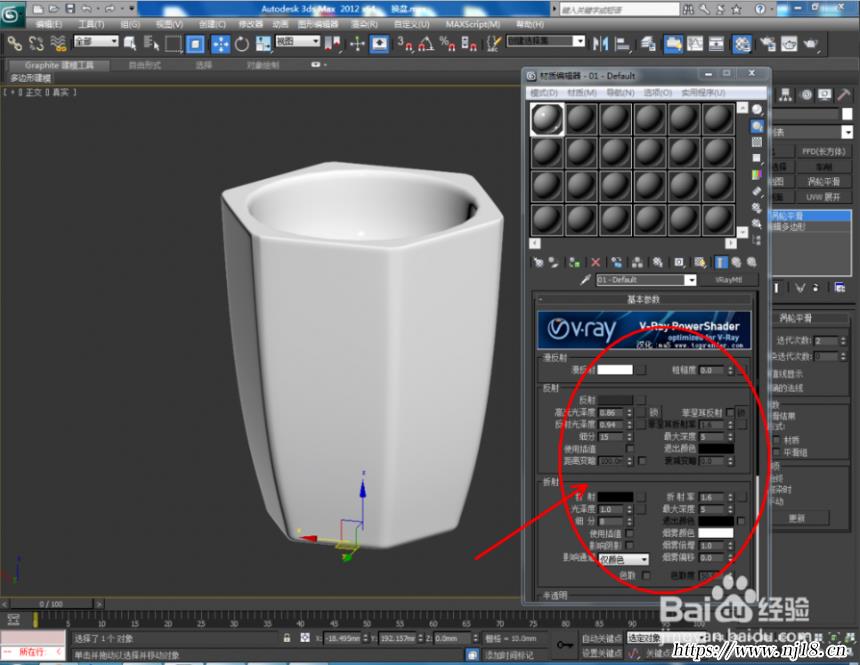
Task: Click the Update button in TurboSmooth panel
Action: 797,518
